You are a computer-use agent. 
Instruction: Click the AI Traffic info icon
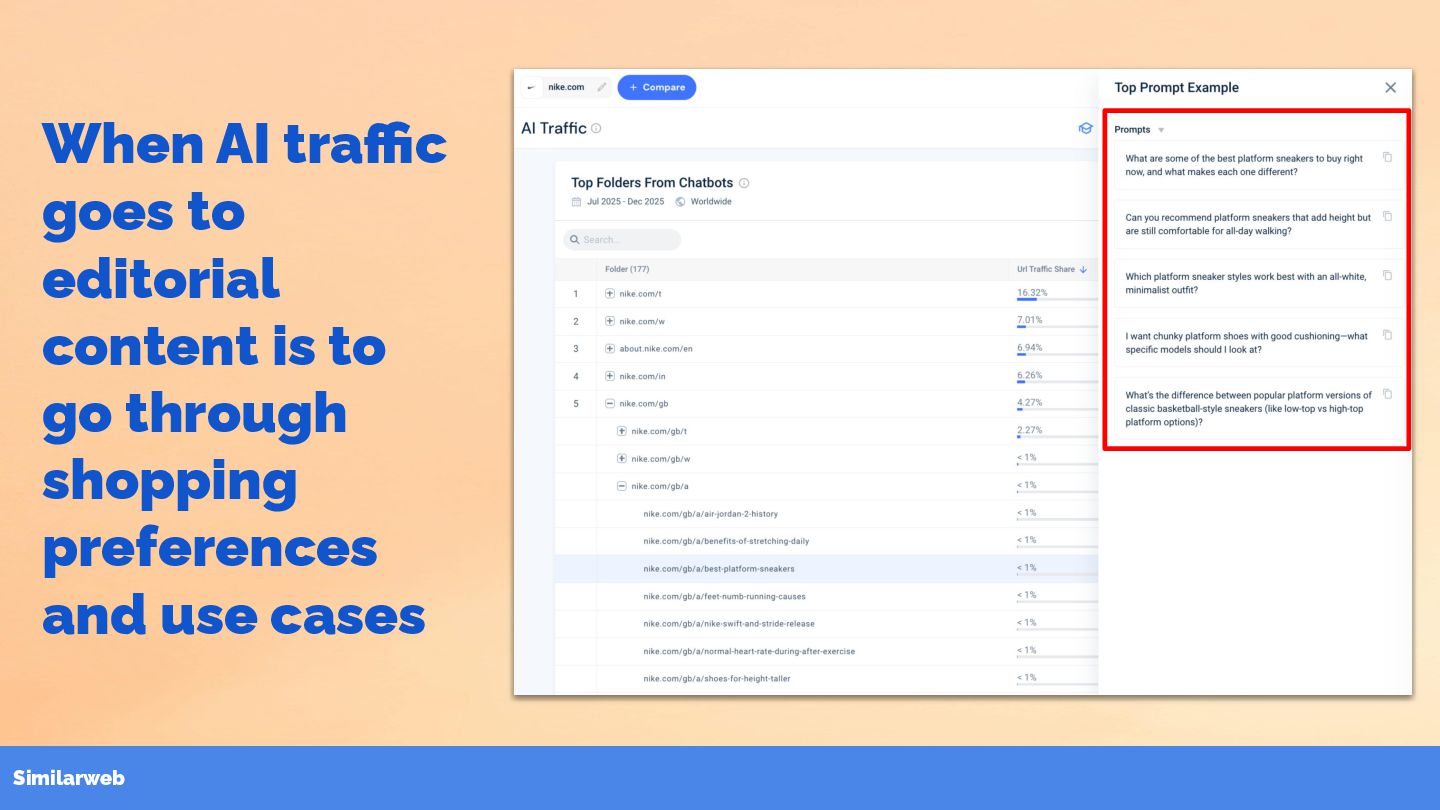pos(596,128)
